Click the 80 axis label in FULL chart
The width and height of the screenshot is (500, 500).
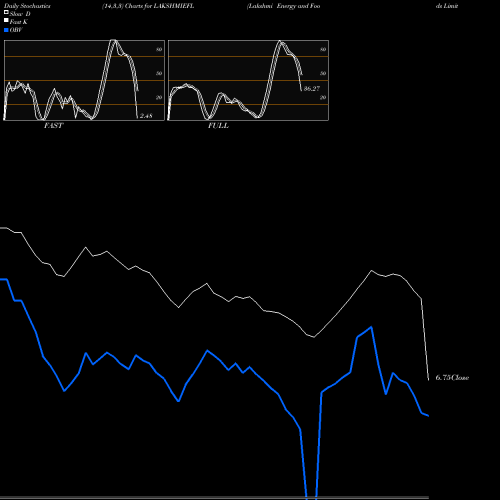click(x=323, y=49)
